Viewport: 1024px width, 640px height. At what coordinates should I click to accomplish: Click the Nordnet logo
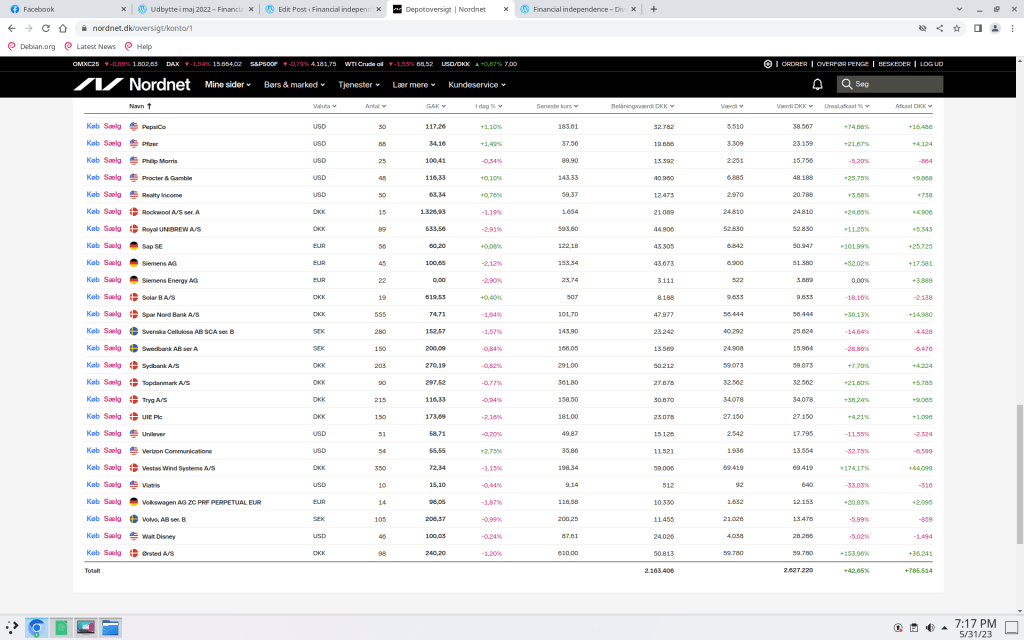pyautogui.click(x=131, y=85)
